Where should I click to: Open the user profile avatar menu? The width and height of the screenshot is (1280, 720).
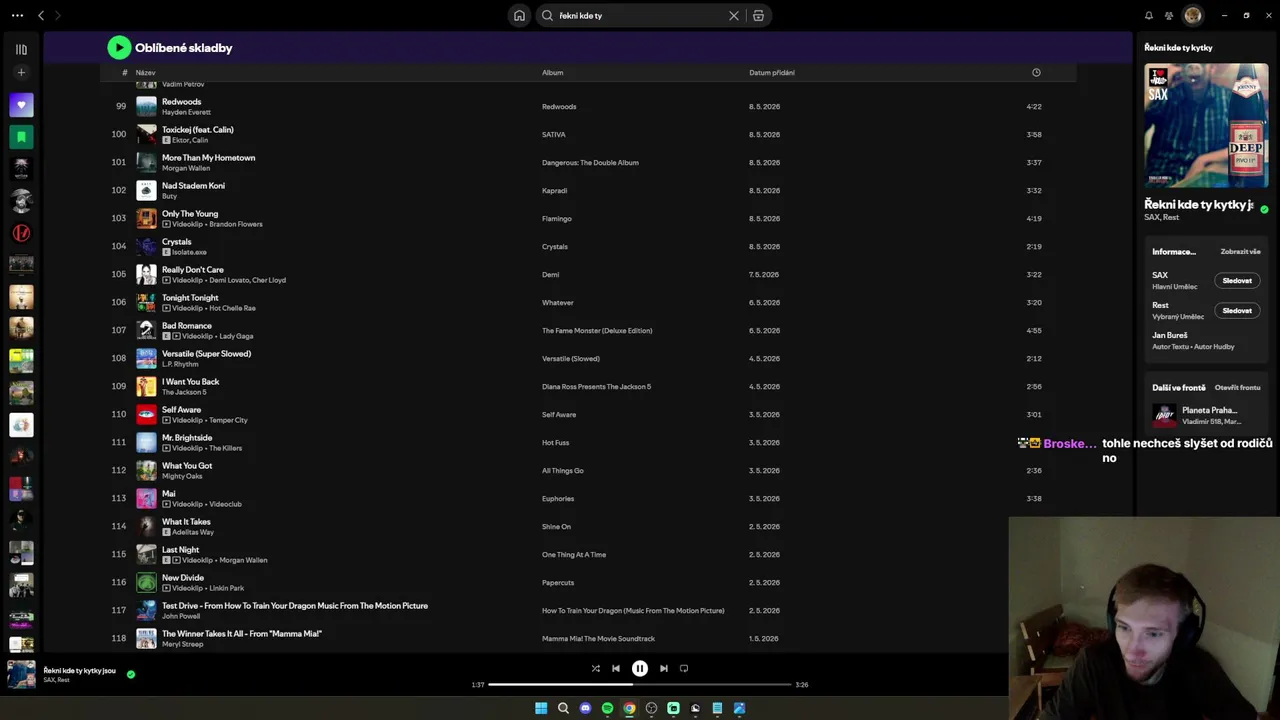(x=1192, y=16)
